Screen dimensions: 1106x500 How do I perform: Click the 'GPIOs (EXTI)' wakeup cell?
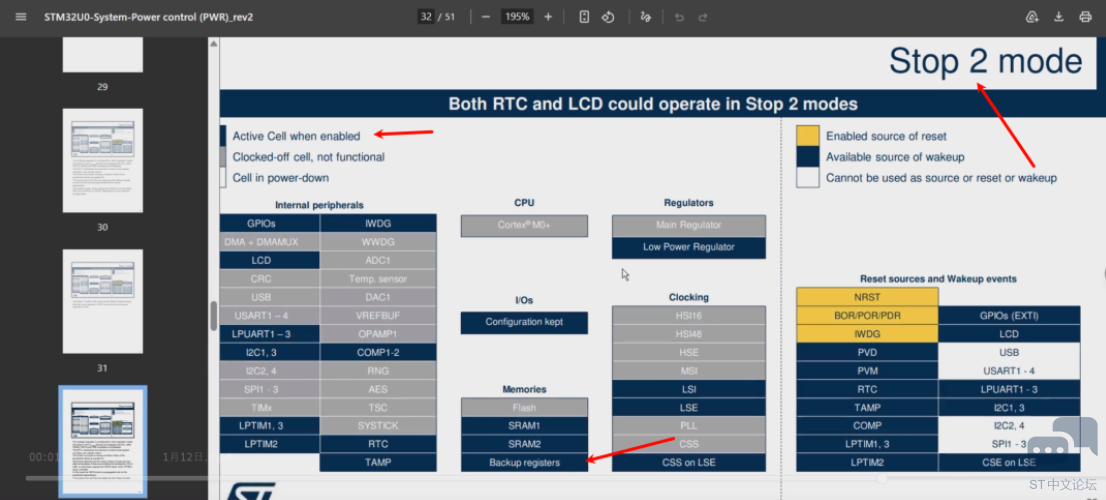(1009, 315)
